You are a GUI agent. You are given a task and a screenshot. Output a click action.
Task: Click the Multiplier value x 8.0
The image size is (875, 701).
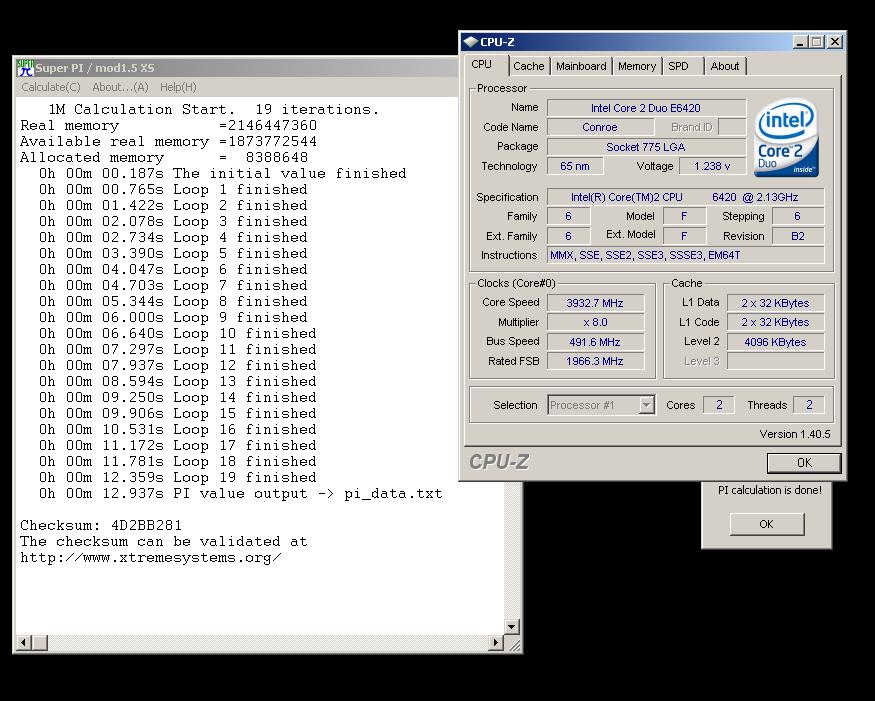595,322
